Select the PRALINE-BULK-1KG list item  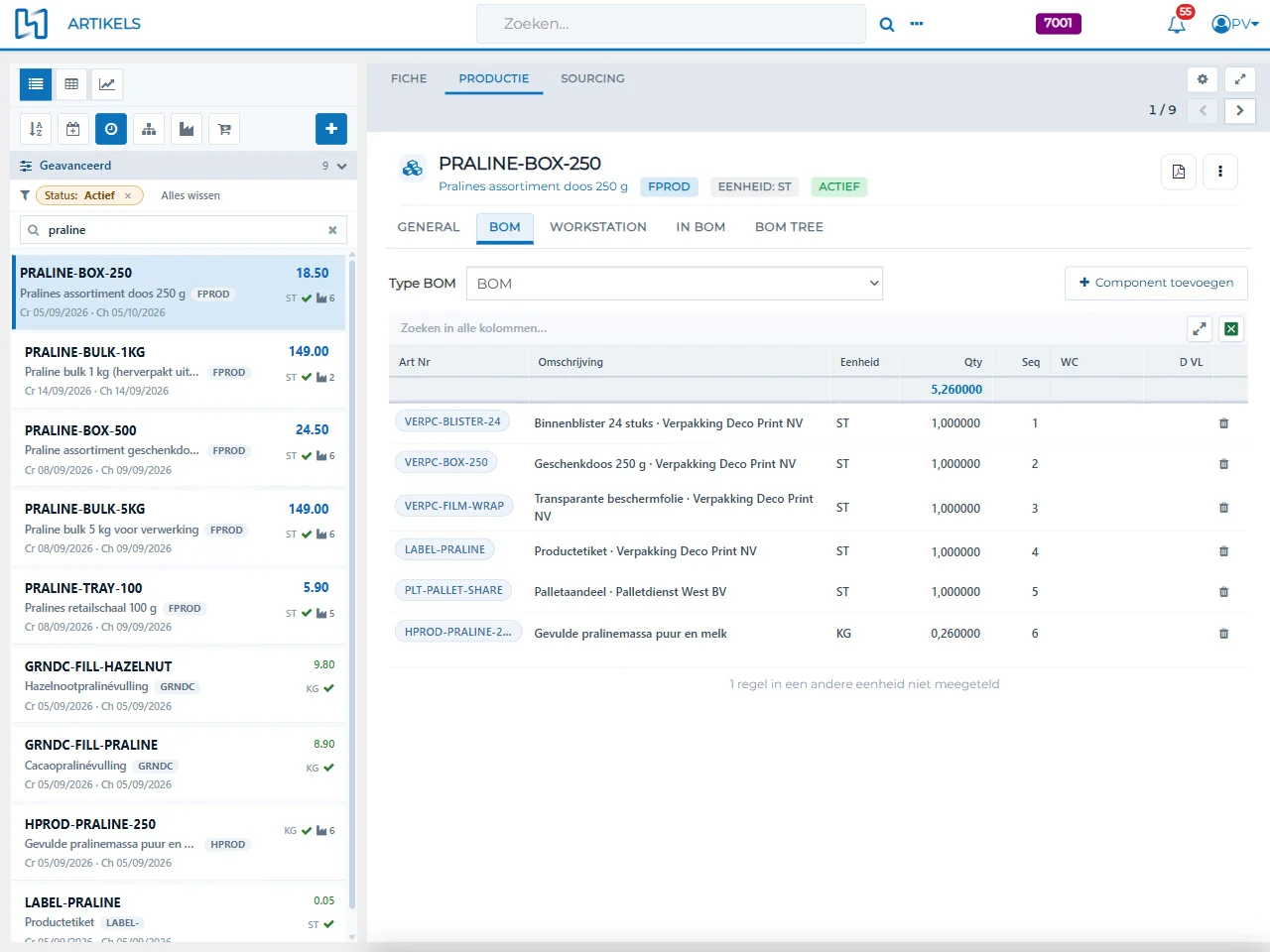point(179,371)
